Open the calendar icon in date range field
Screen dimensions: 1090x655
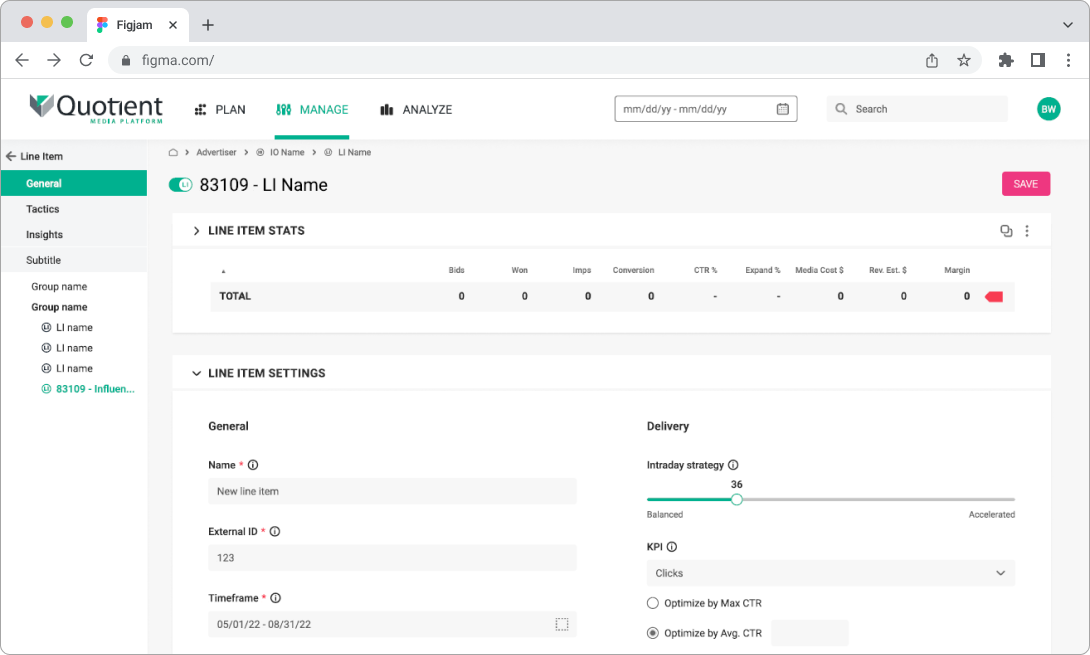click(783, 109)
